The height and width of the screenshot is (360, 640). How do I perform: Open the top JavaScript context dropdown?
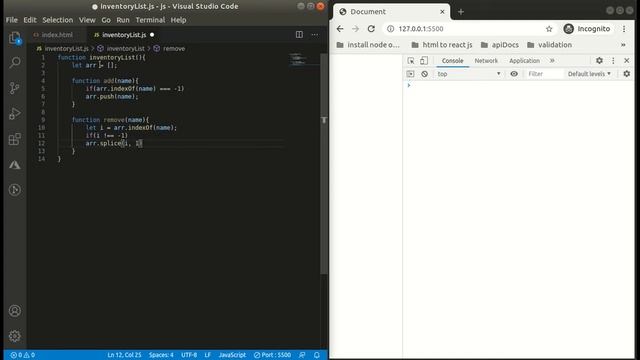point(468,74)
